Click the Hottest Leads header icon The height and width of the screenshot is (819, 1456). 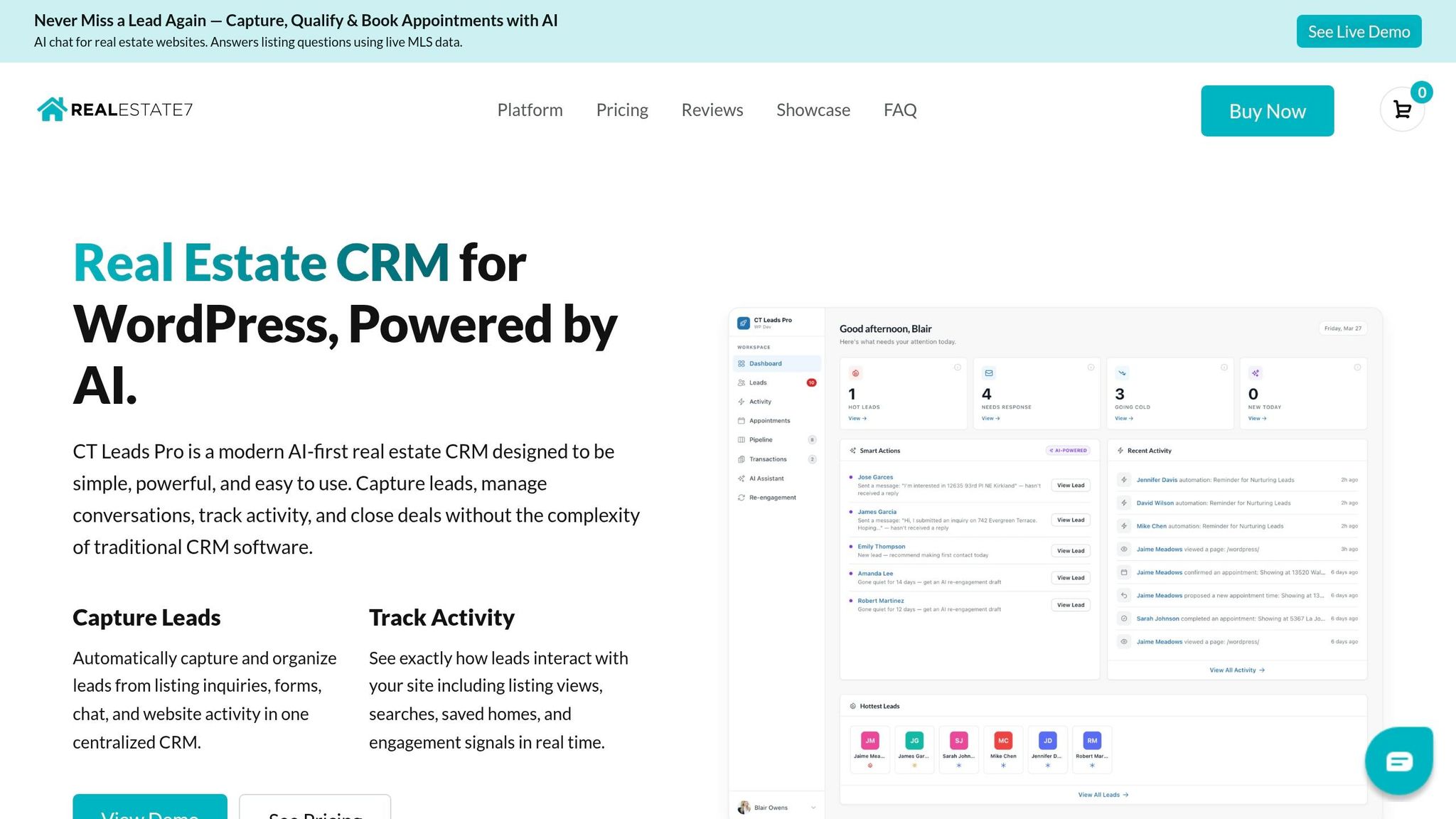click(x=852, y=706)
